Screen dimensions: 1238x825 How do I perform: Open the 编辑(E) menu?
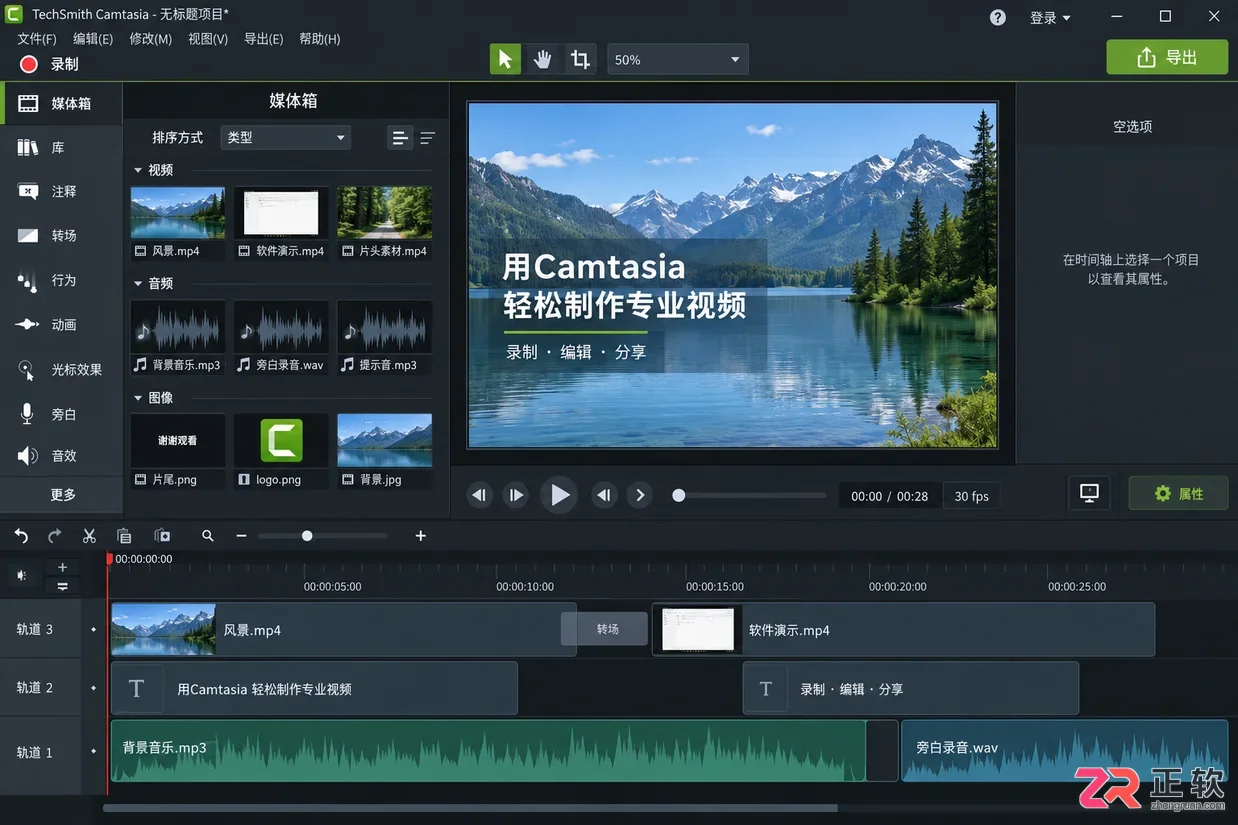[93, 39]
